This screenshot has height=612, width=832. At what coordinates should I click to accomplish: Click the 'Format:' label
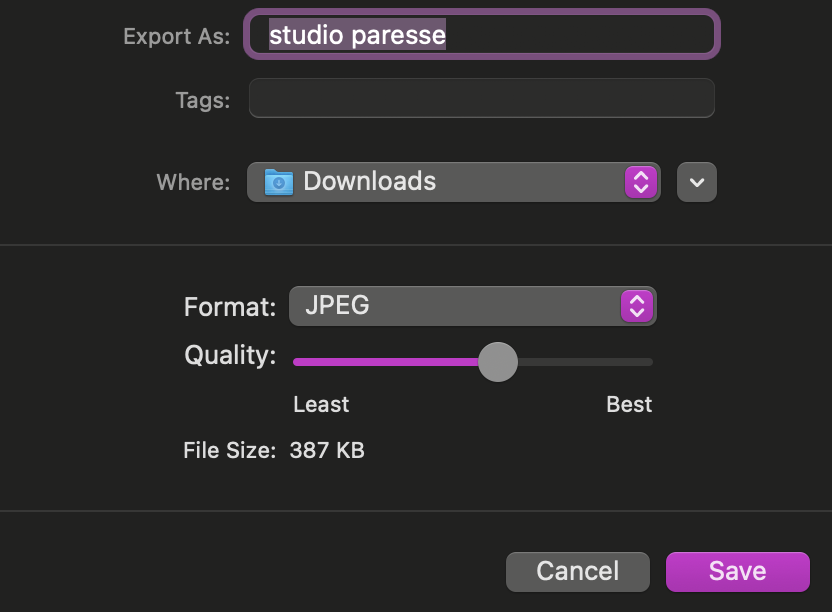pyautogui.click(x=230, y=307)
